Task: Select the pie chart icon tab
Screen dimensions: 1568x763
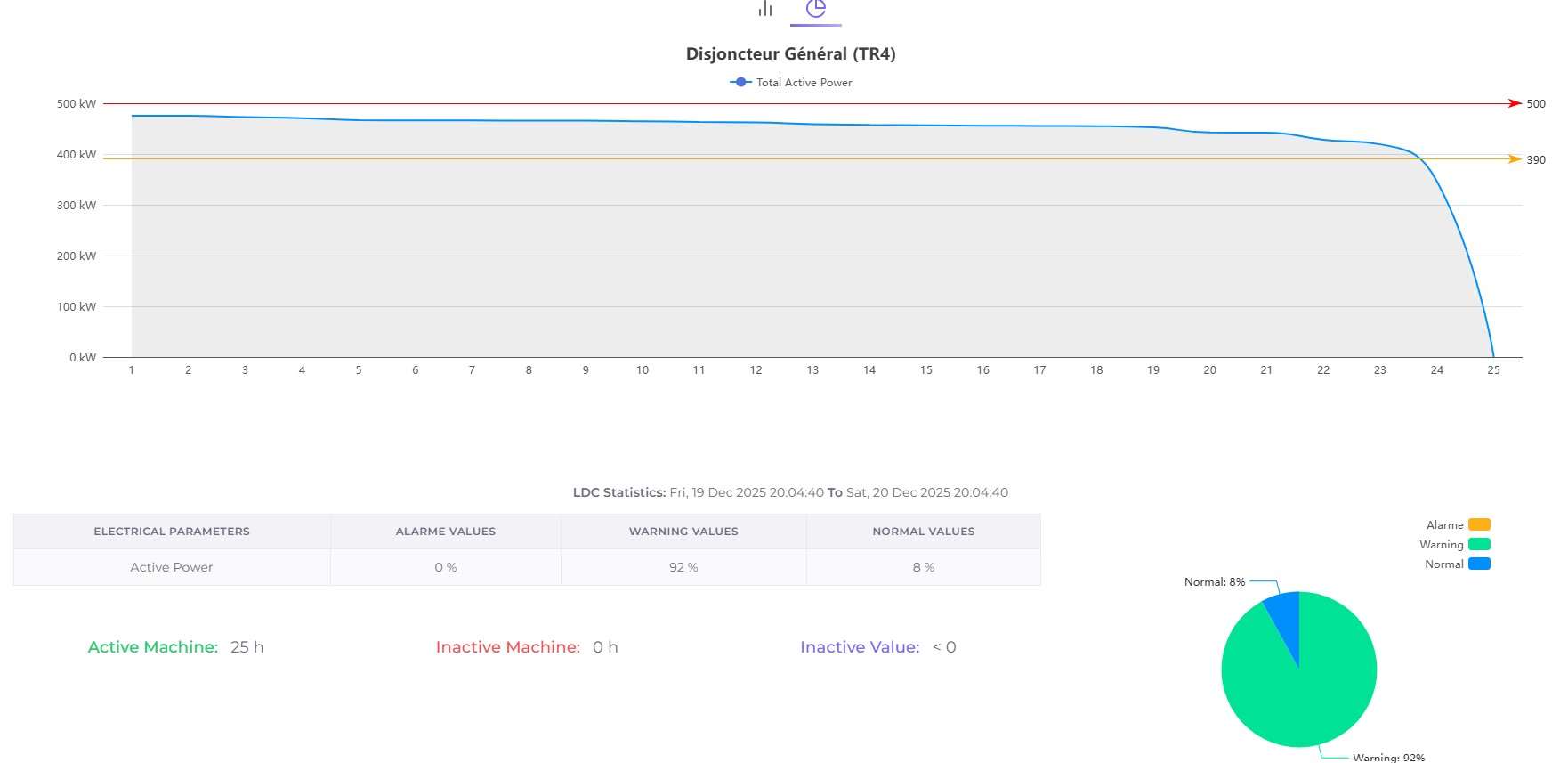Action: point(815,9)
